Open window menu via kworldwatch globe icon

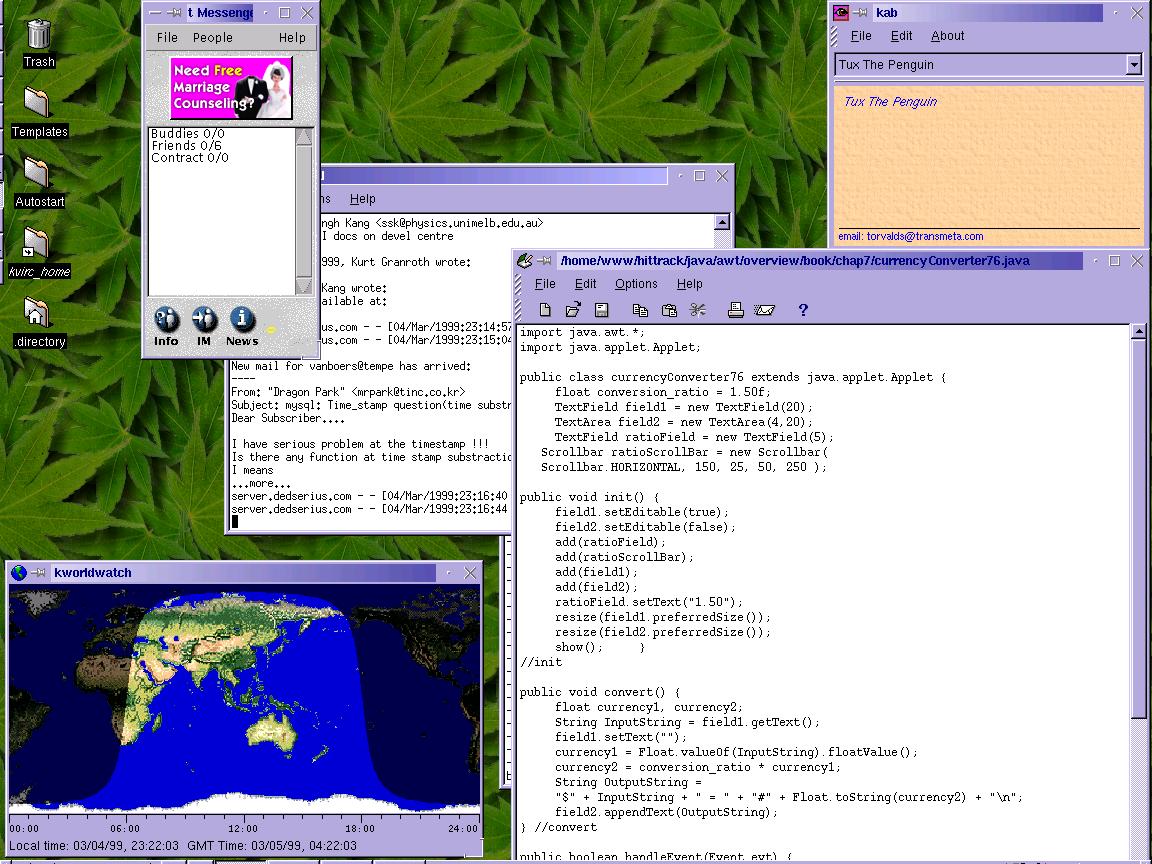(18, 572)
